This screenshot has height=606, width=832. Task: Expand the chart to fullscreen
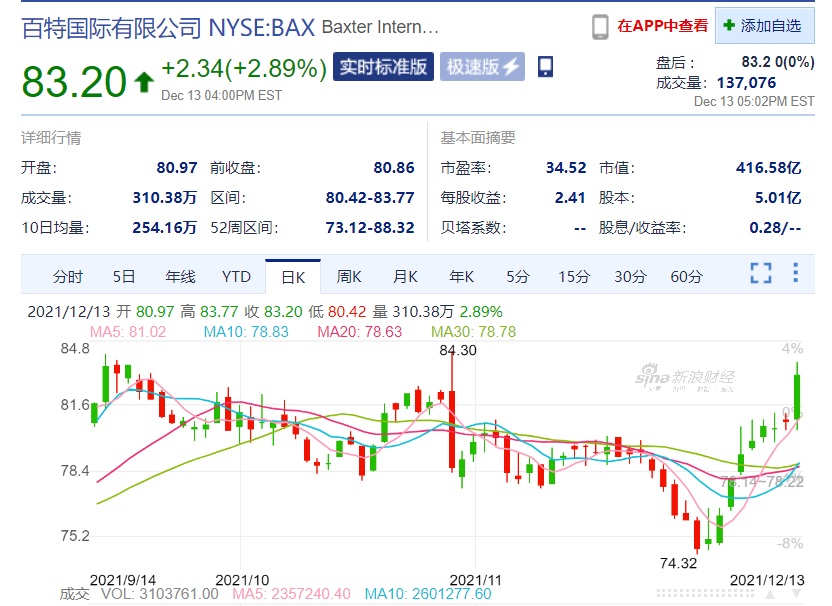tap(760, 273)
